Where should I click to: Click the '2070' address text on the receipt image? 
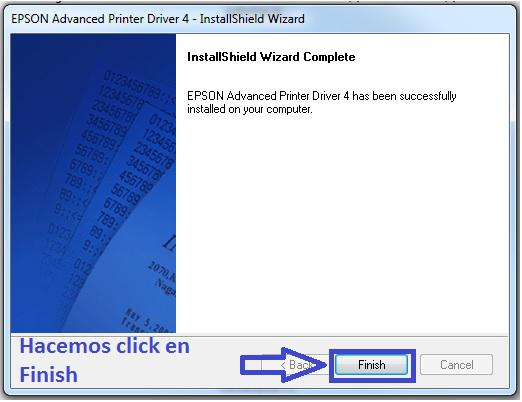157,268
